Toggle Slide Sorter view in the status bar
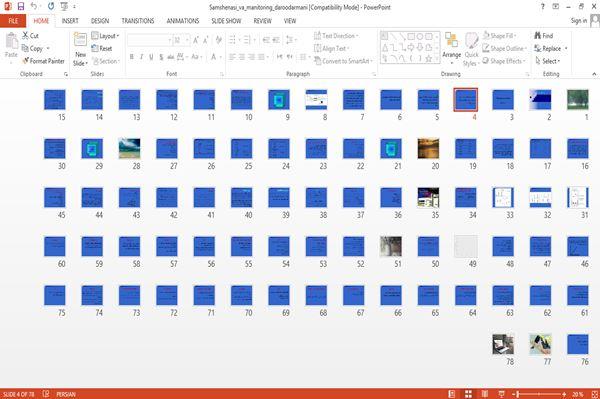Viewport: 600px width, 399px height. point(468,394)
